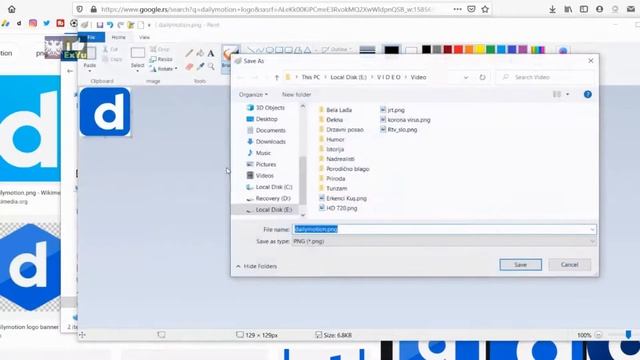
Task: Switch to the View tab in Paint
Action: pos(144,37)
